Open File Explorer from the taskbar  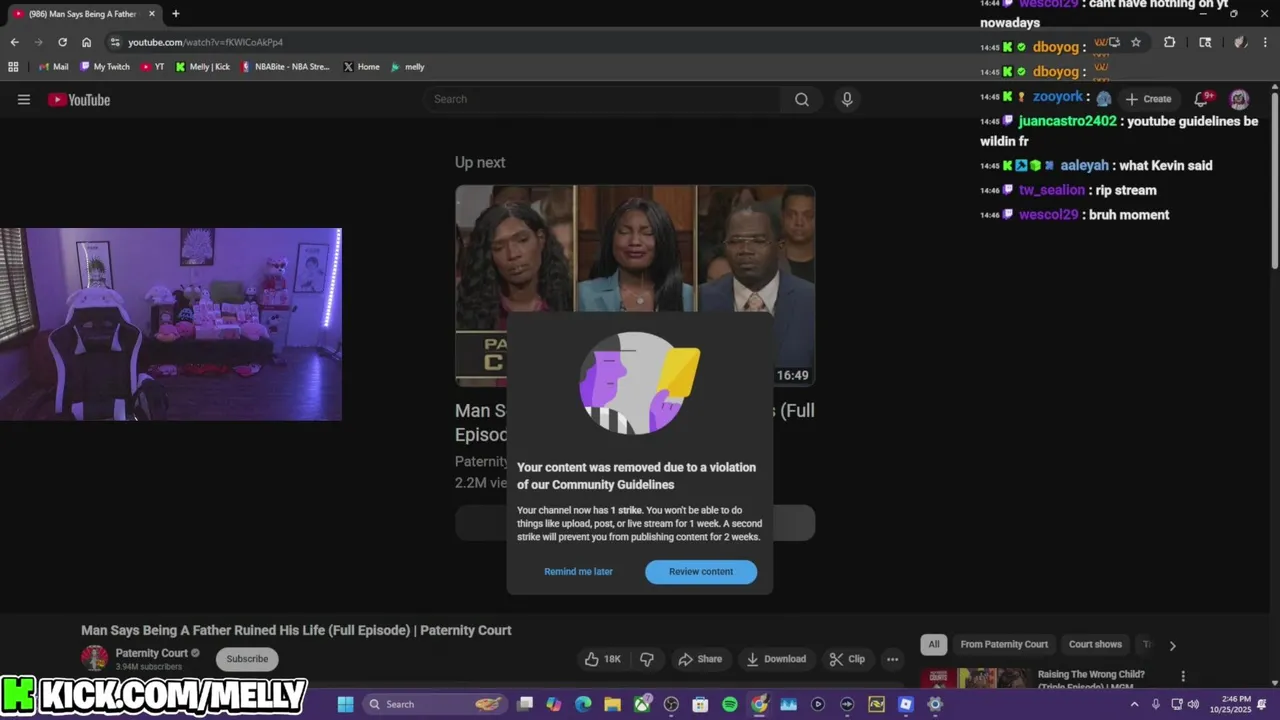coord(612,704)
